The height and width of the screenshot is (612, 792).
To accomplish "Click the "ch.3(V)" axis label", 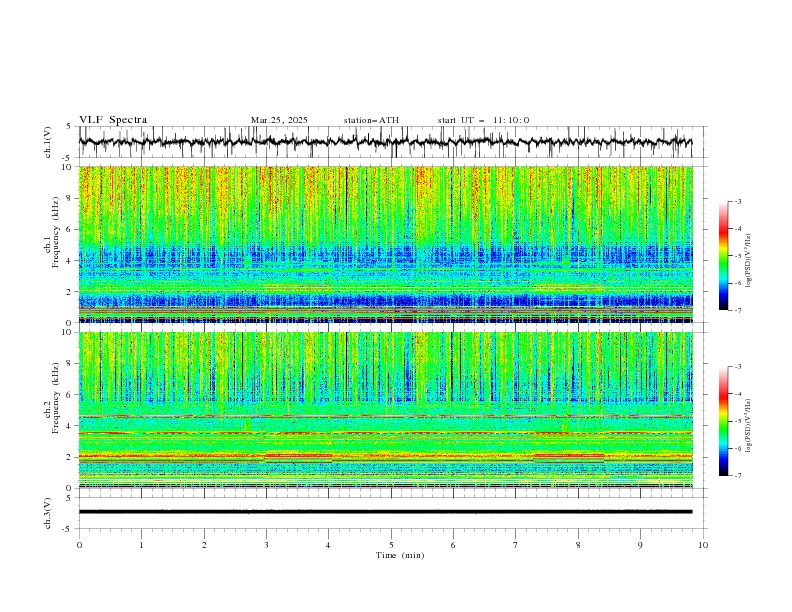I will click(x=48, y=513).
